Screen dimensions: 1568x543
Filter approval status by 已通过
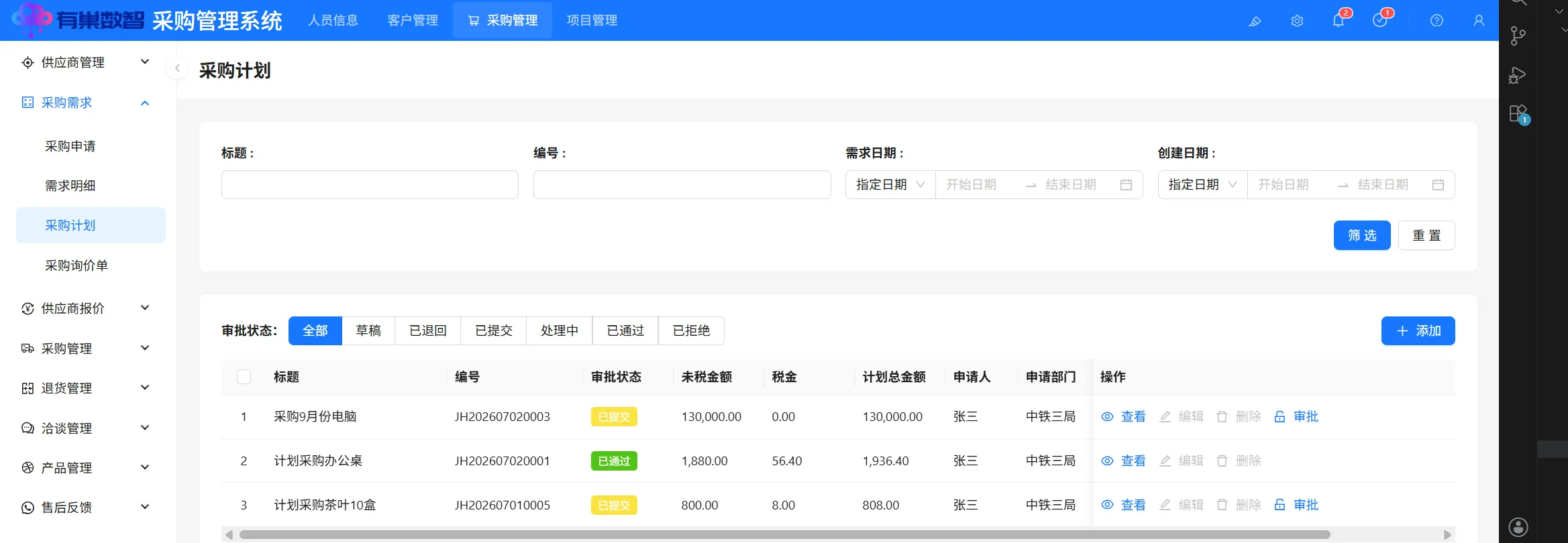click(625, 331)
